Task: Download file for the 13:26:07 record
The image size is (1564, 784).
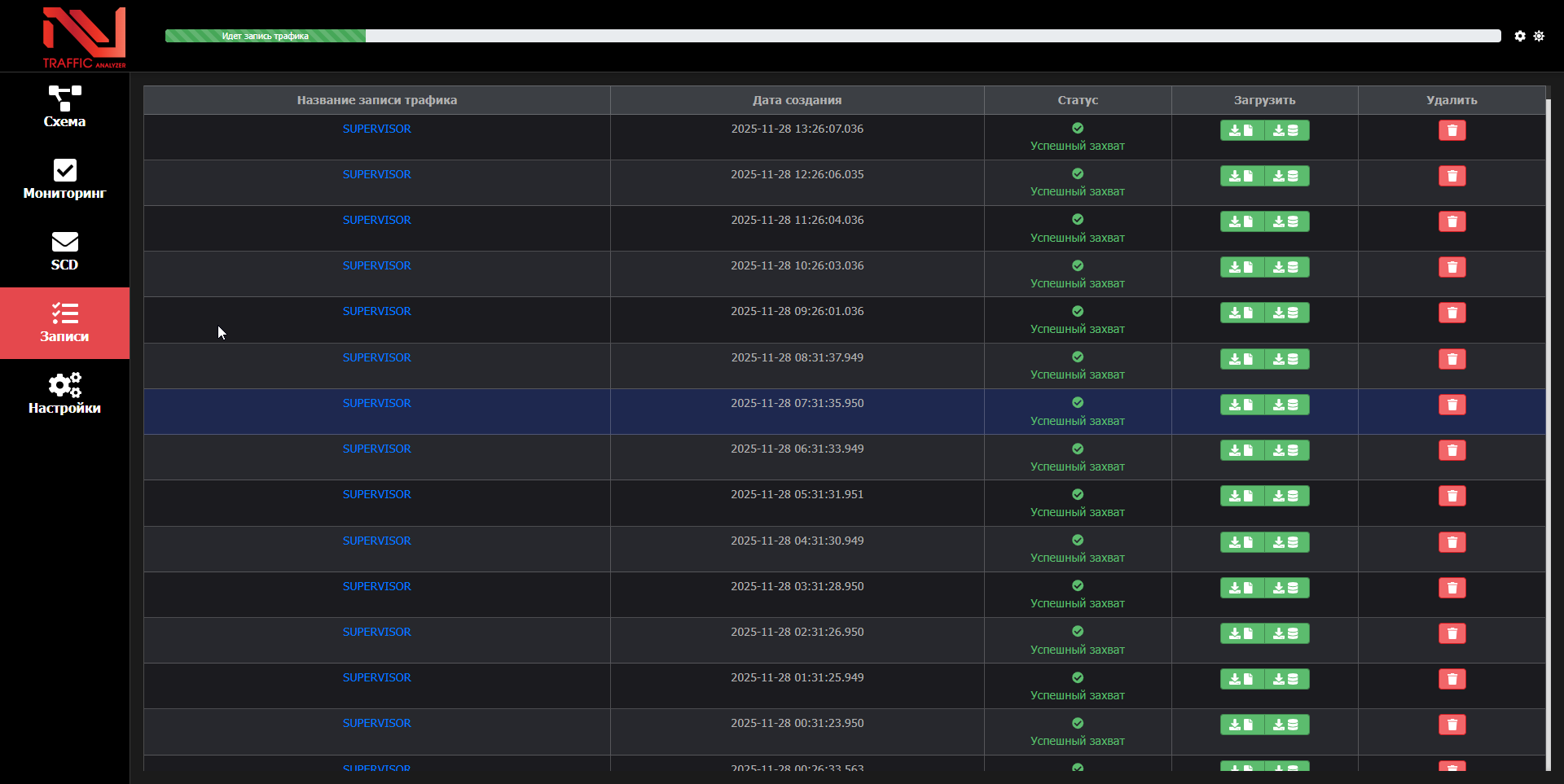Action: [1241, 130]
